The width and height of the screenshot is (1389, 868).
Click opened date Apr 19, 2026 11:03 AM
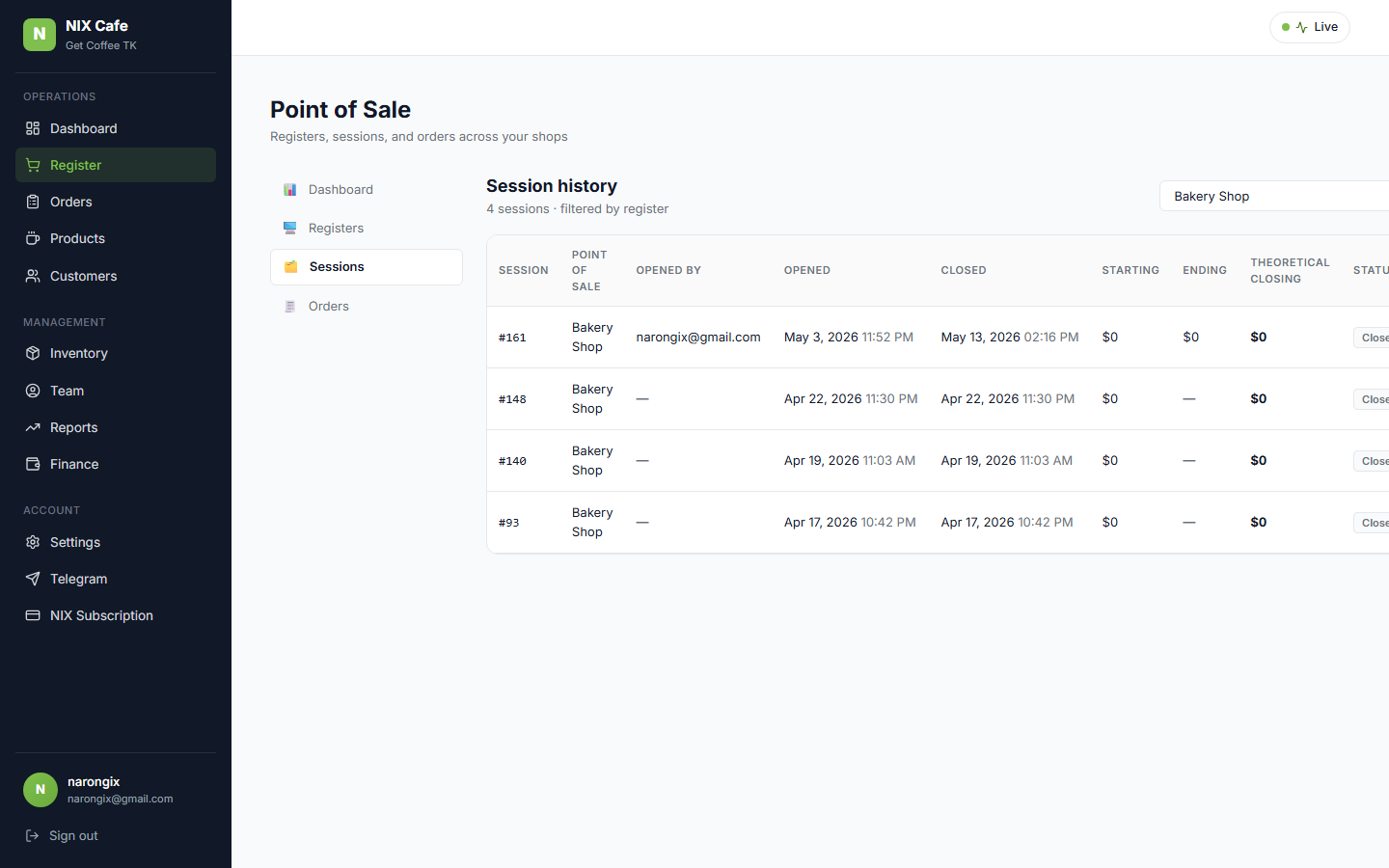click(850, 461)
